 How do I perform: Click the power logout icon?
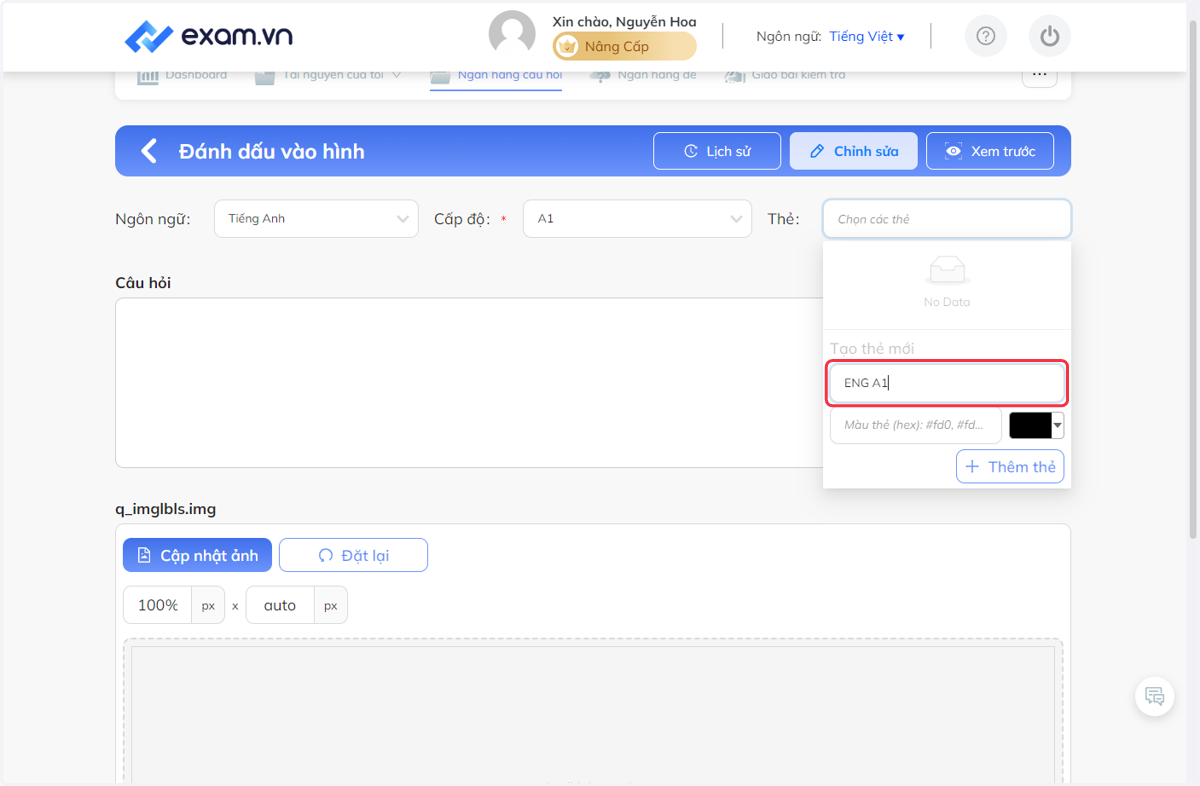(x=1049, y=36)
